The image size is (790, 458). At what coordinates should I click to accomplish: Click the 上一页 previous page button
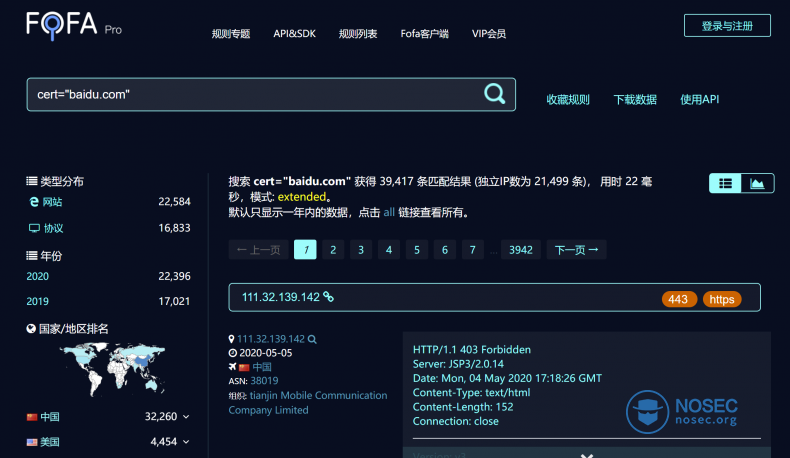point(258,249)
